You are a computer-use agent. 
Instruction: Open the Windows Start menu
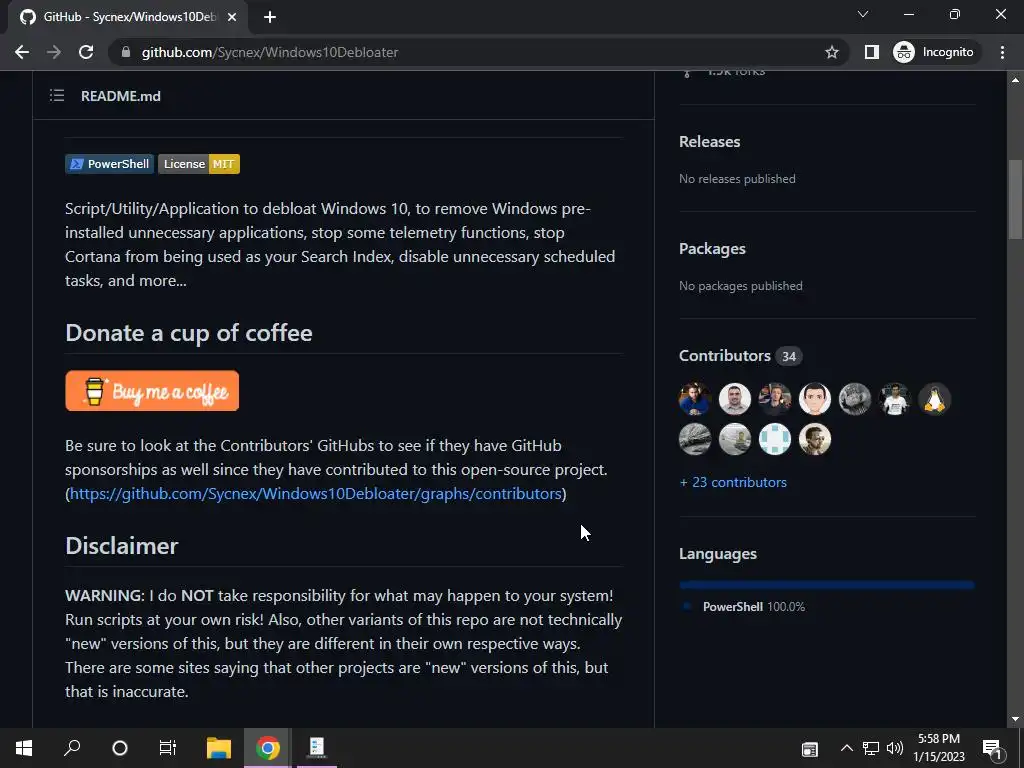coord(24,748)
